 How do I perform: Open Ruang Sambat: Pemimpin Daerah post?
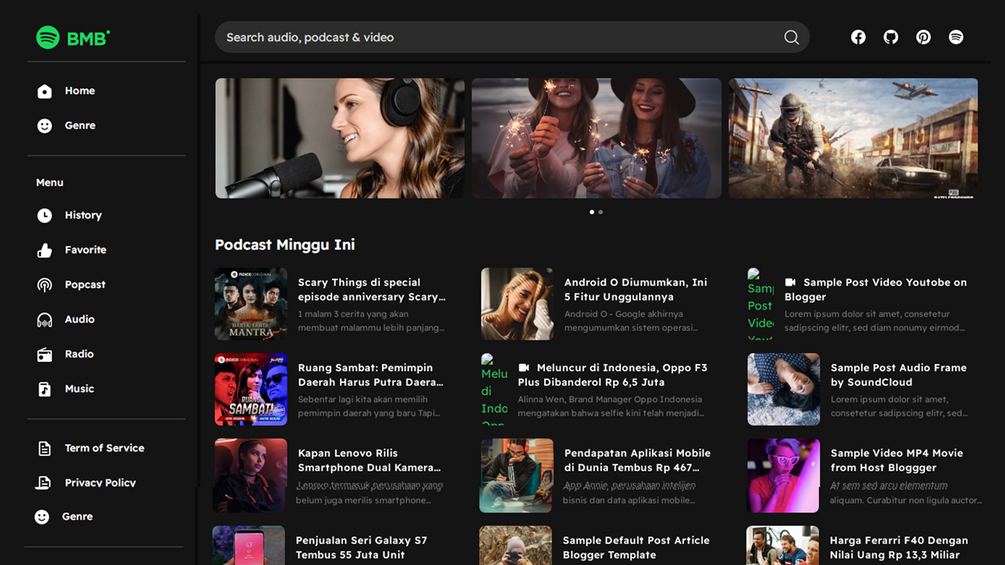pos(370,375)
